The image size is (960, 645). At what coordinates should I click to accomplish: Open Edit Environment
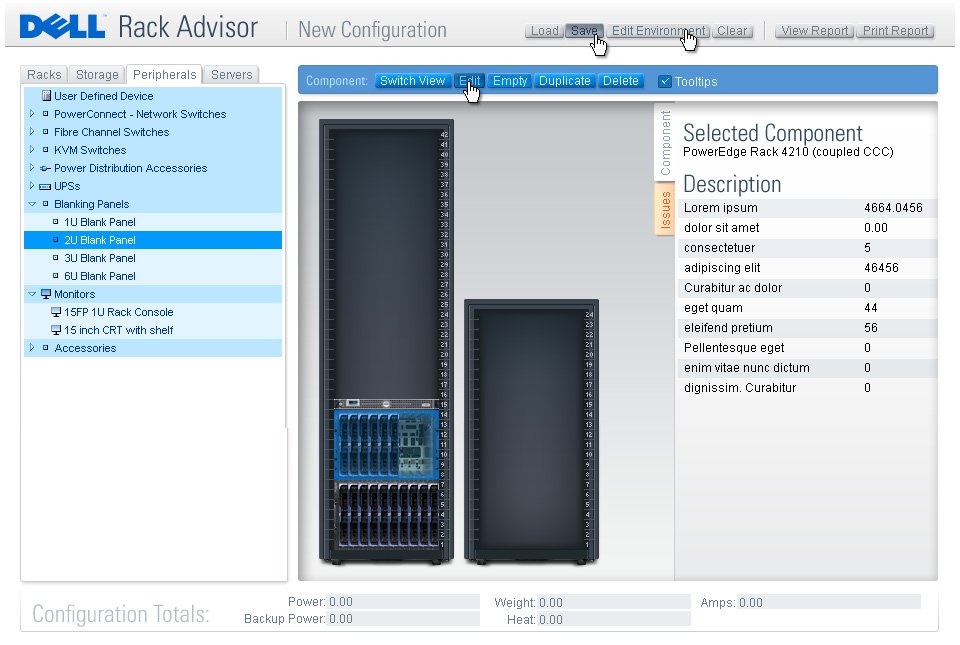coord(658,31)
